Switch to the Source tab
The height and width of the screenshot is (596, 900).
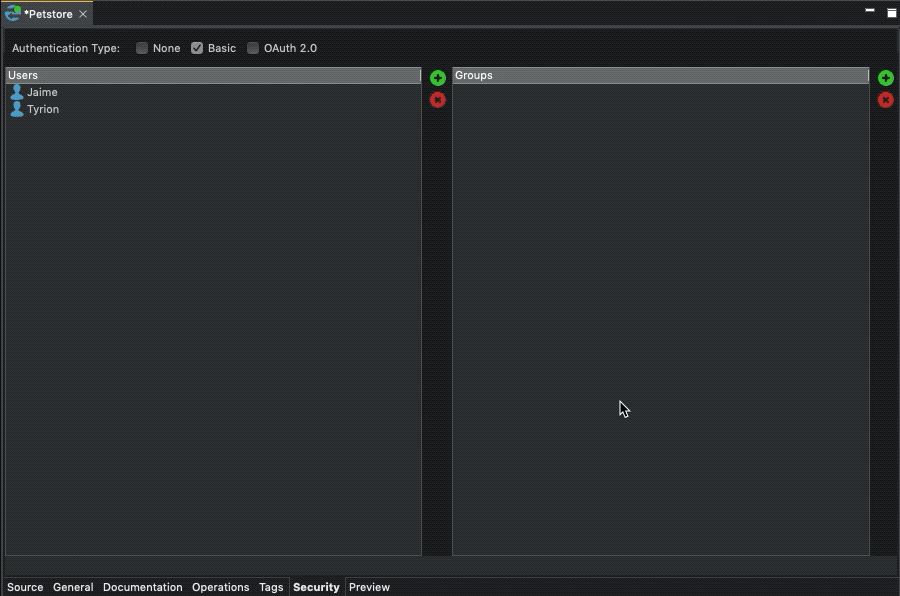(25, 587)
